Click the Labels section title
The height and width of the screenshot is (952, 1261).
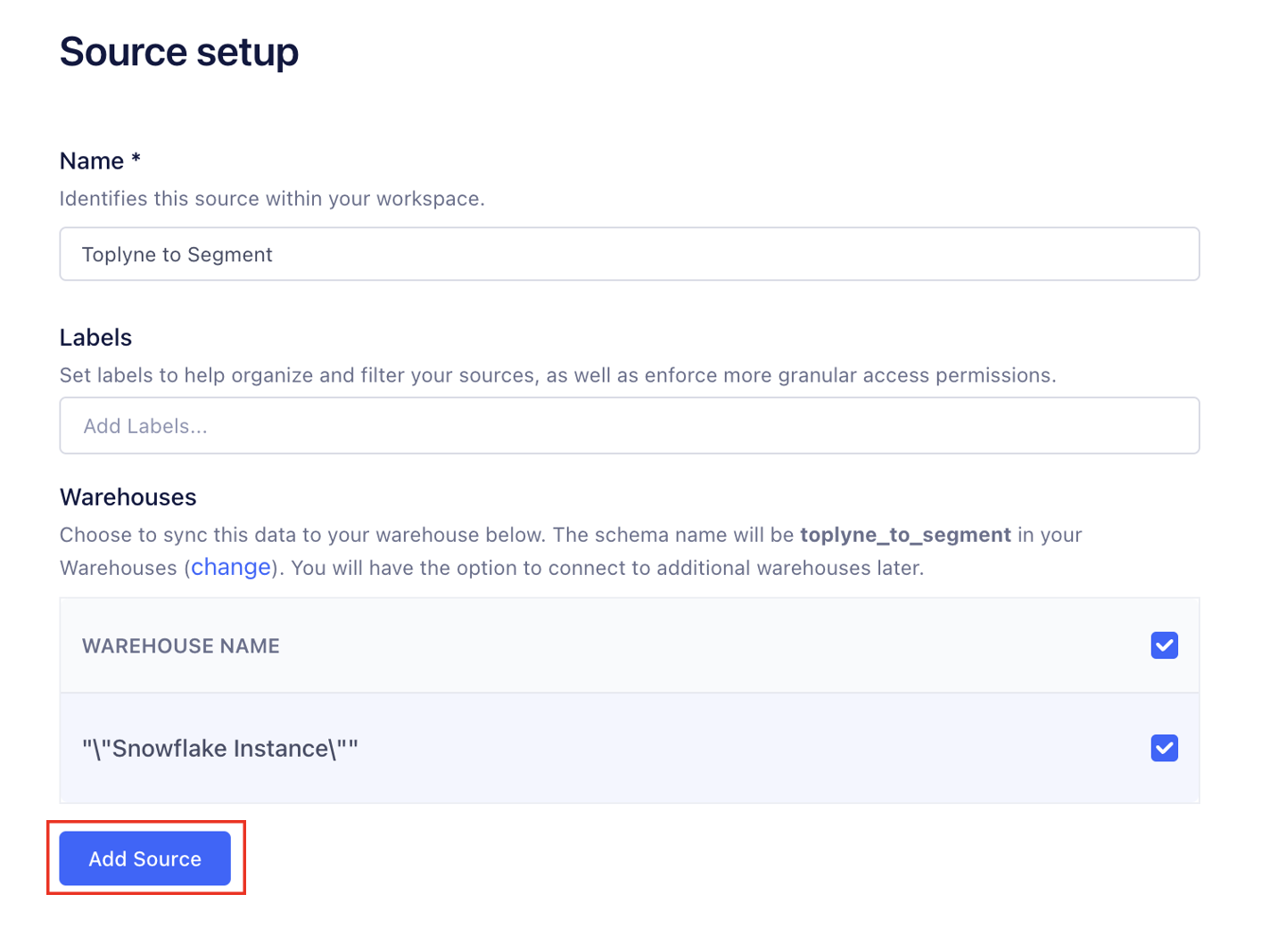click(x=95, y=338)
